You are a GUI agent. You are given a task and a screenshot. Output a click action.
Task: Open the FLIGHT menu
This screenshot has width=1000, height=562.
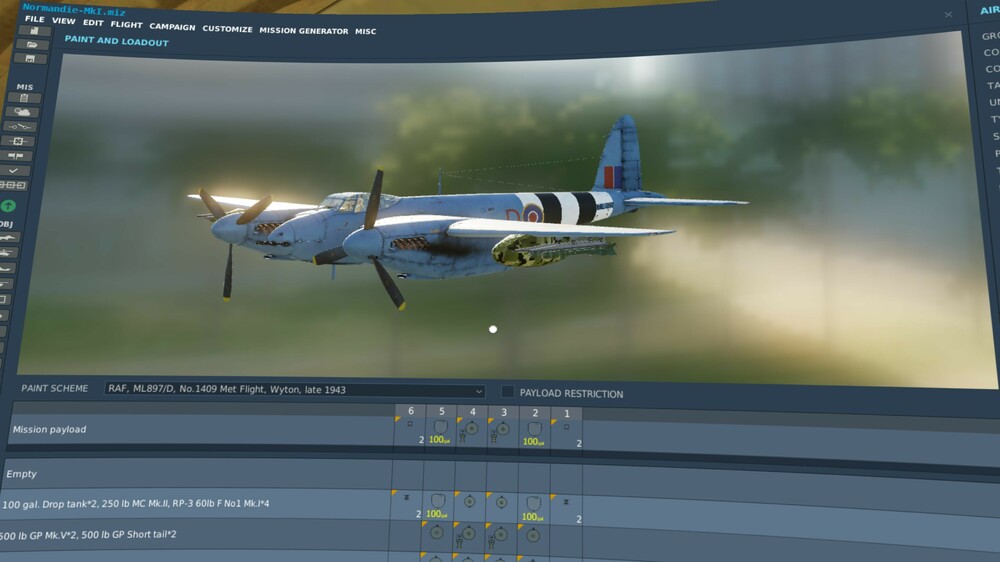pyautogui.click(x=126, y=25)
